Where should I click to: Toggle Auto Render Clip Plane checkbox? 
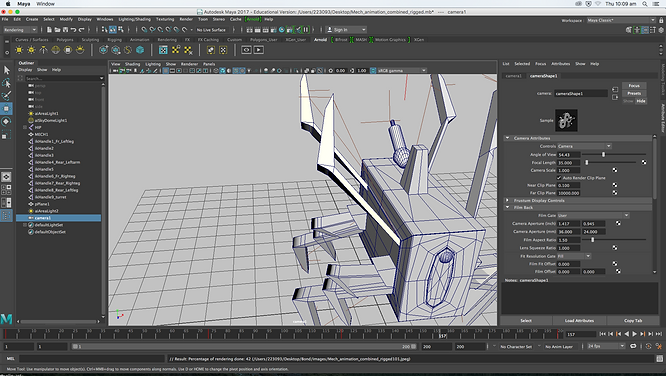(x=559, y=178)
